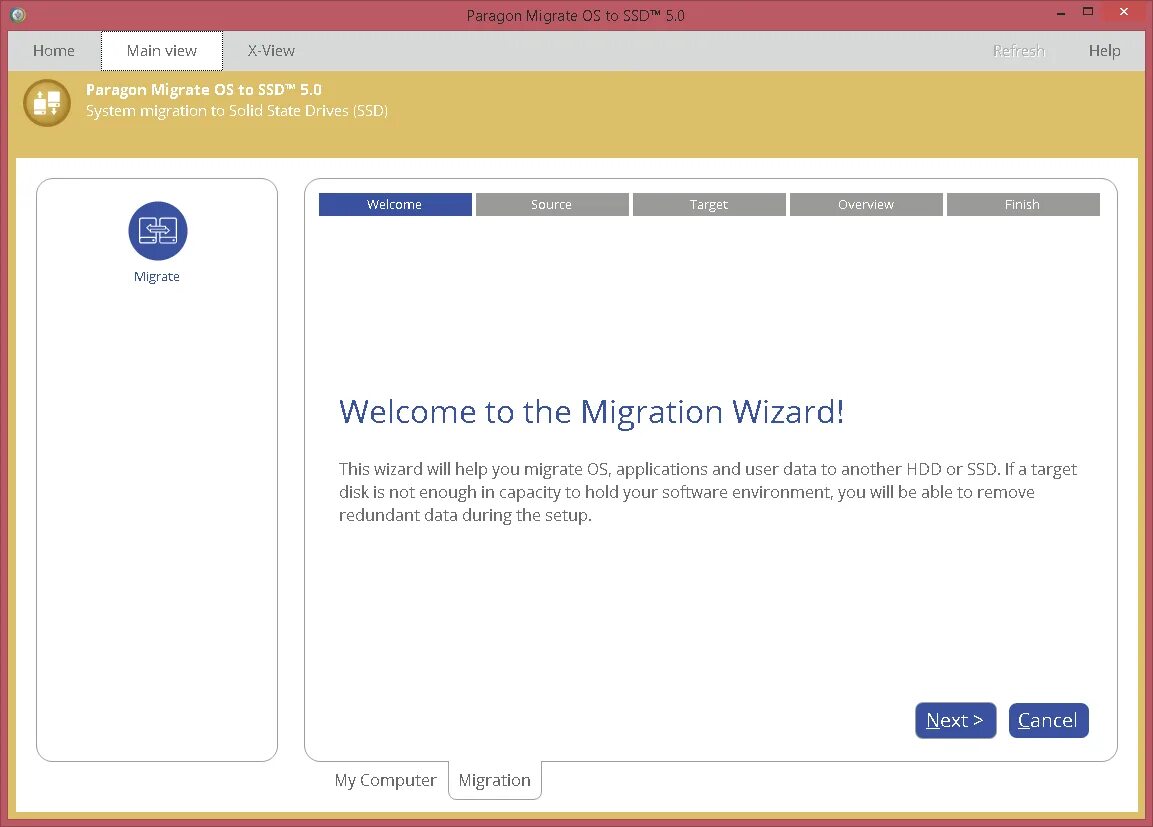Switch to Main view tab
The height and width of the screenshot is (827, 1153).
tap(162, 51)
